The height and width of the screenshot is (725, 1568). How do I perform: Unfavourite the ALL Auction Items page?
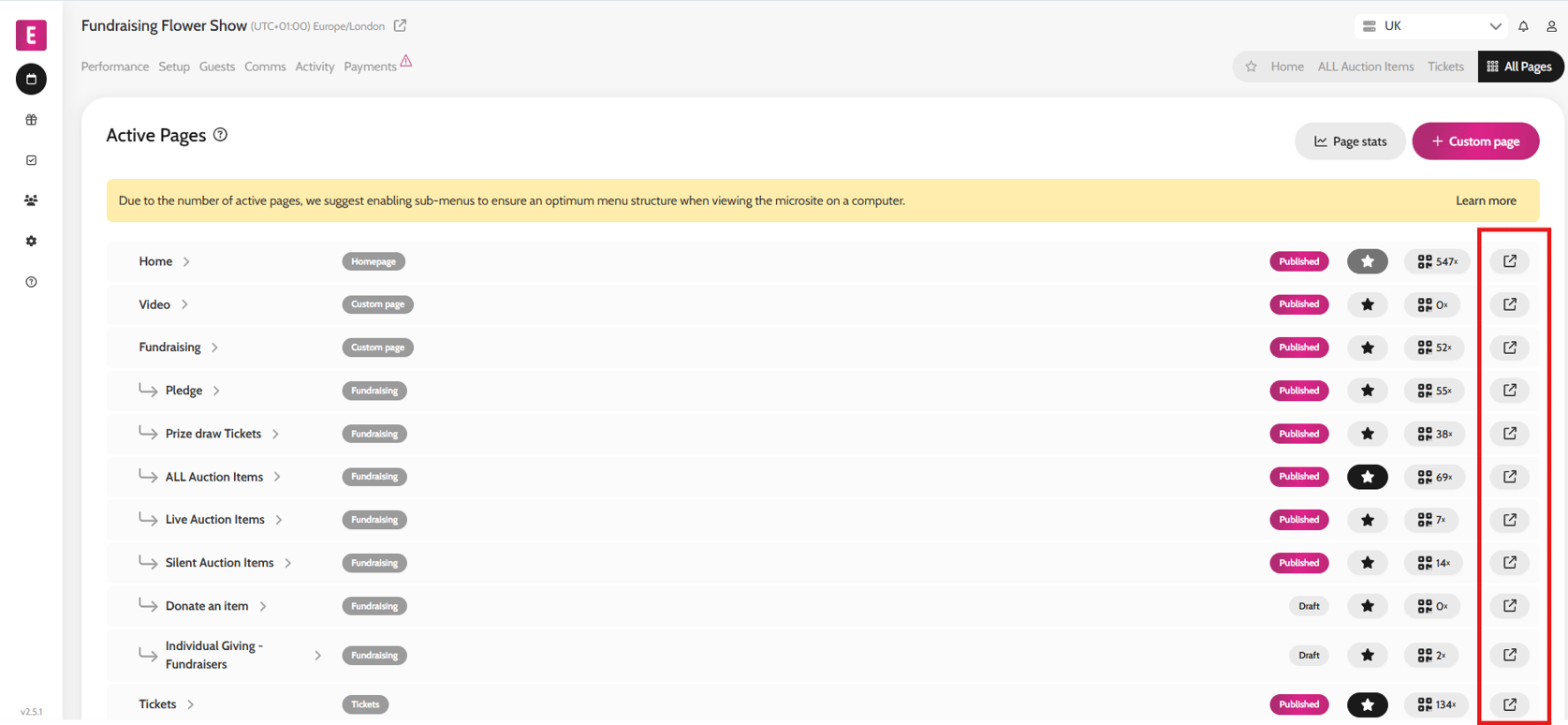click(x=1368, y=477)
